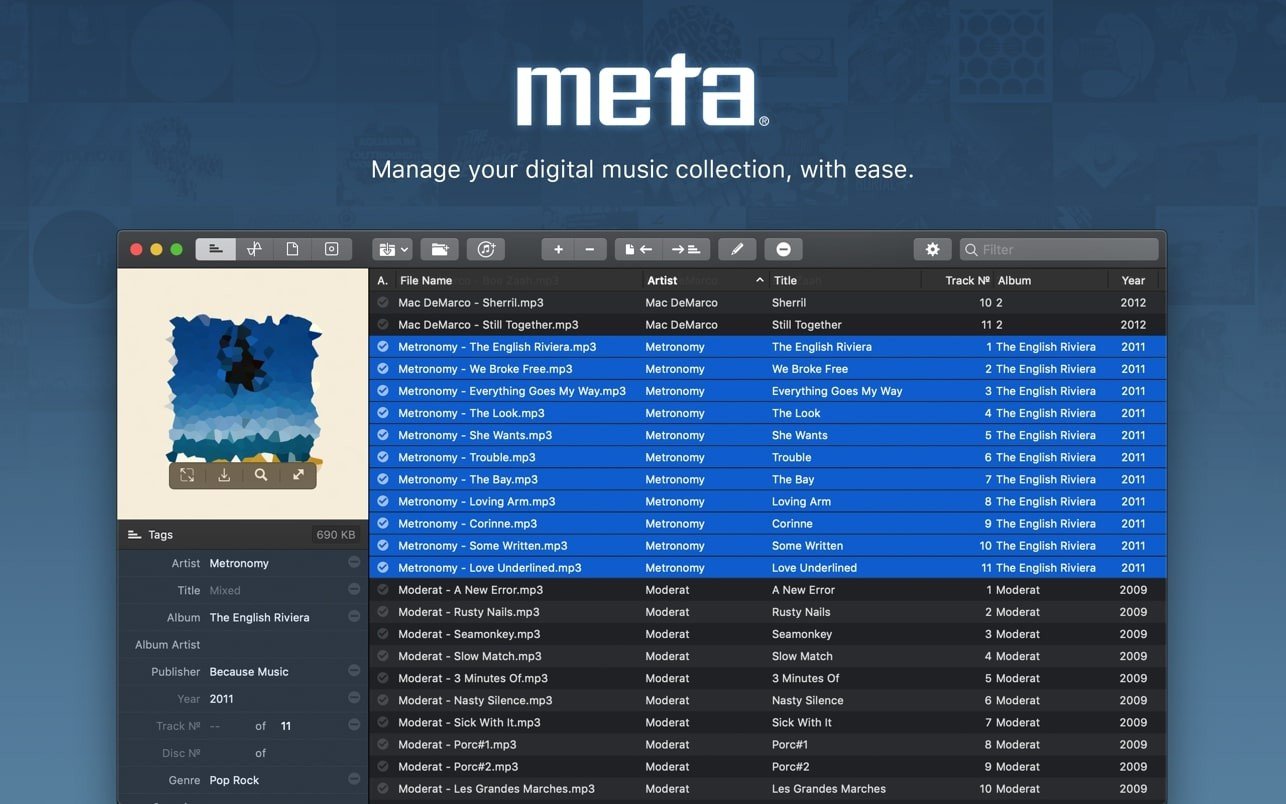Click the magnifier search artwork icon

[261, 475]
